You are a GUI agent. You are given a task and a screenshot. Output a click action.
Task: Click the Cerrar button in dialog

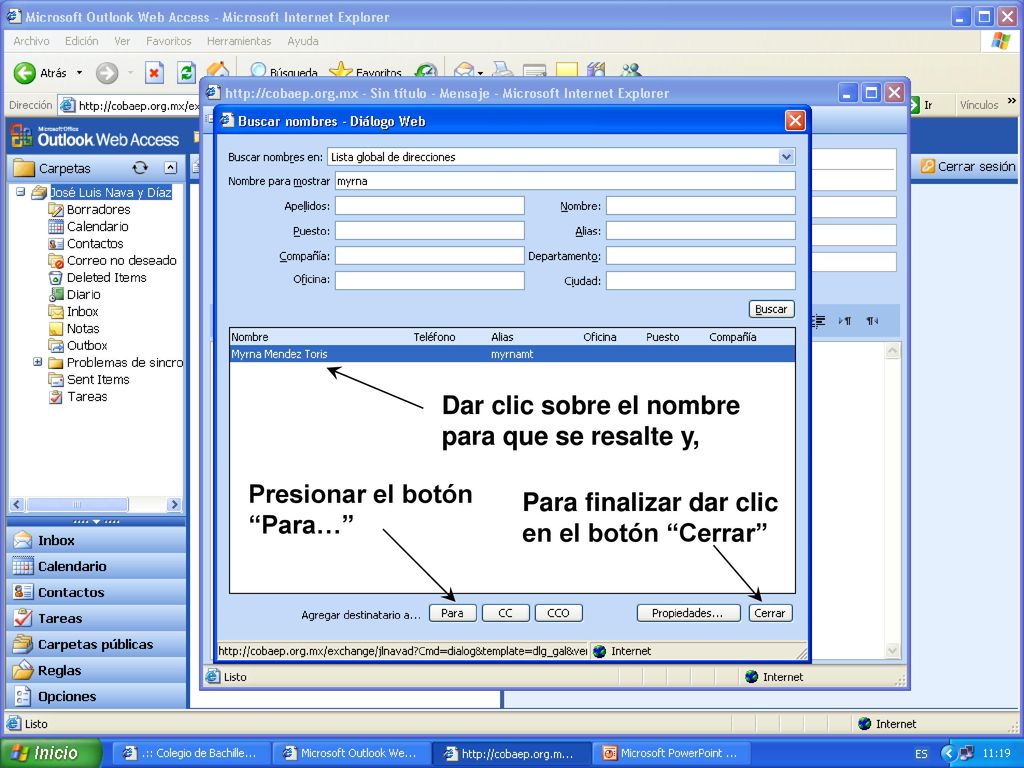click(770, 613)
